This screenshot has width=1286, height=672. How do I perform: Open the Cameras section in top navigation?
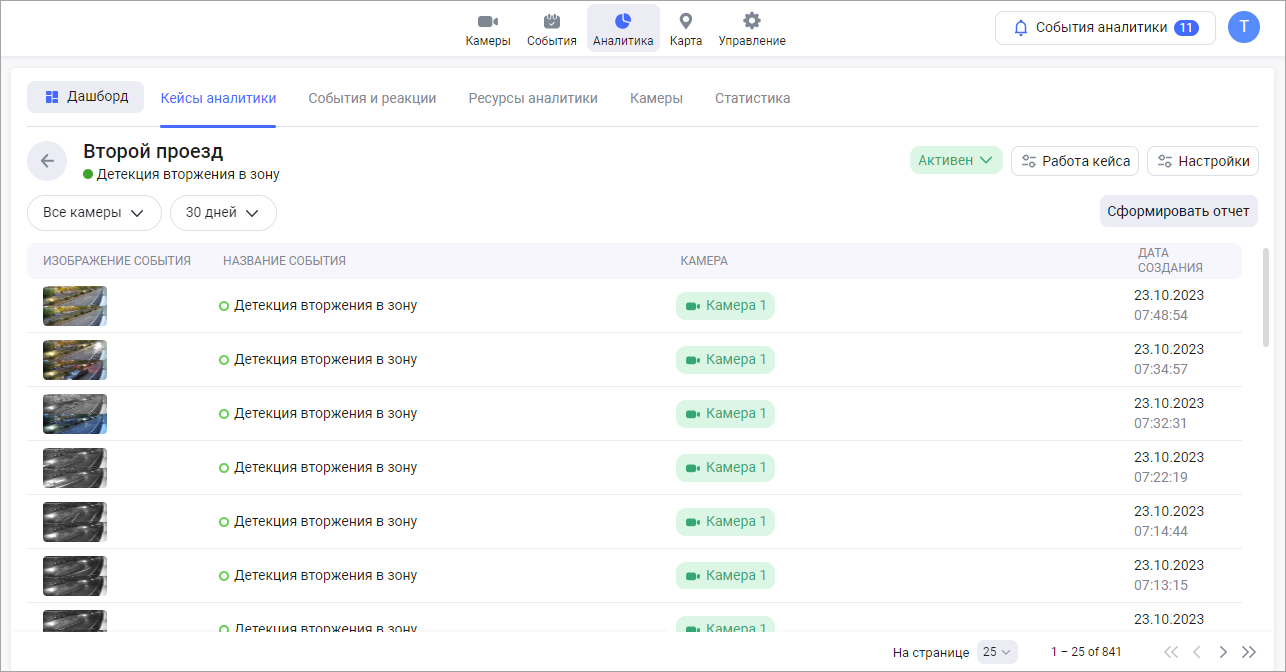click(488, 29)
